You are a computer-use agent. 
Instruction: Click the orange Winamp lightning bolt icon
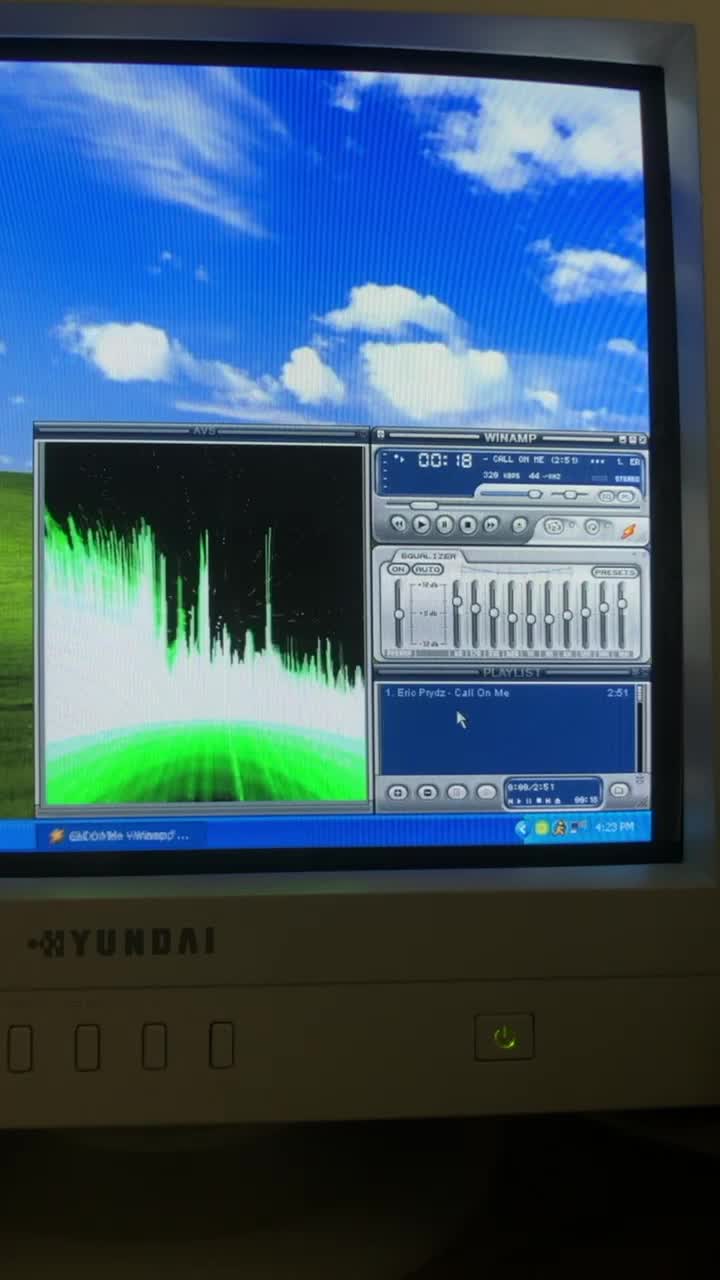[x=628, y=531]
